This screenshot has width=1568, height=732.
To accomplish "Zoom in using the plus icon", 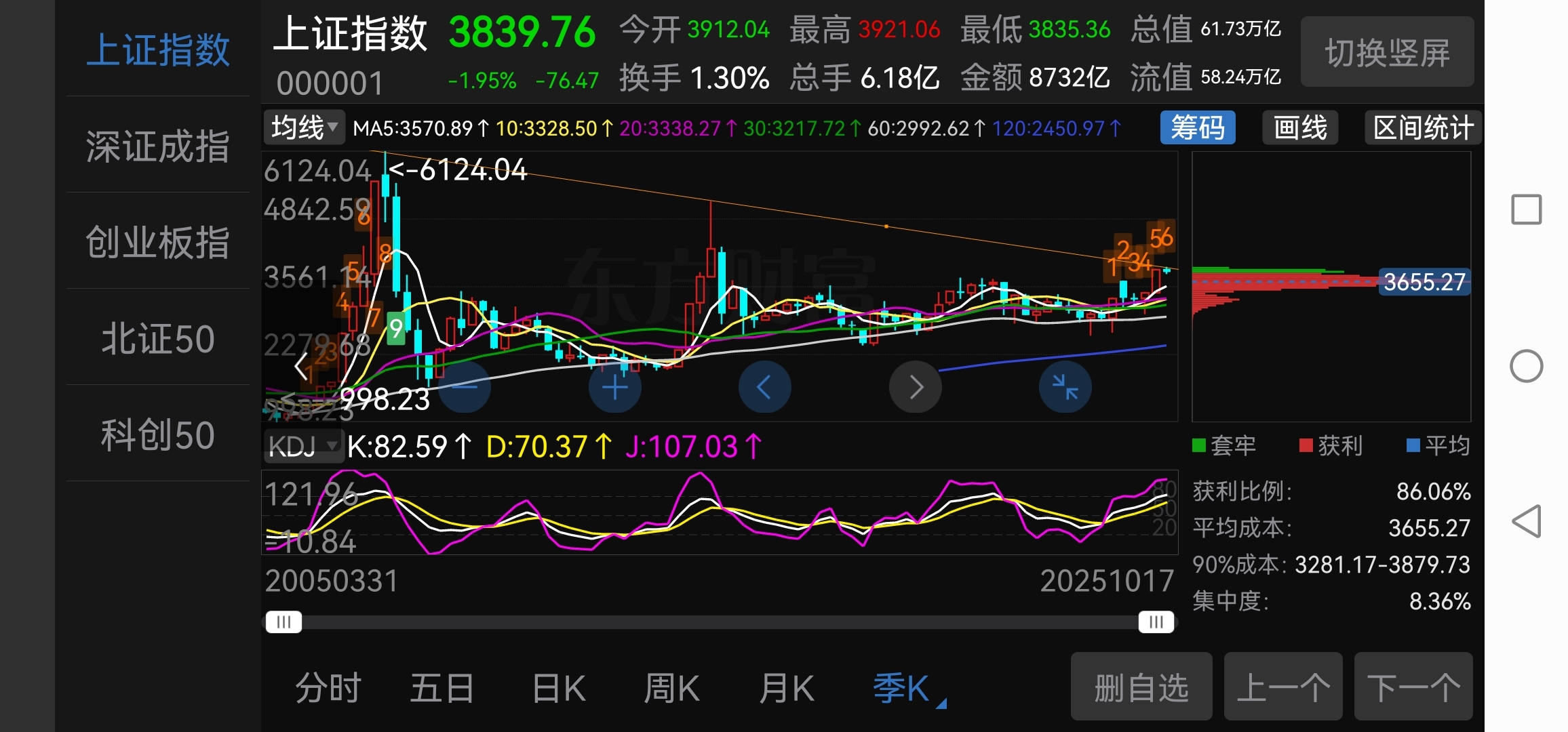I will [x=614, y=386].
